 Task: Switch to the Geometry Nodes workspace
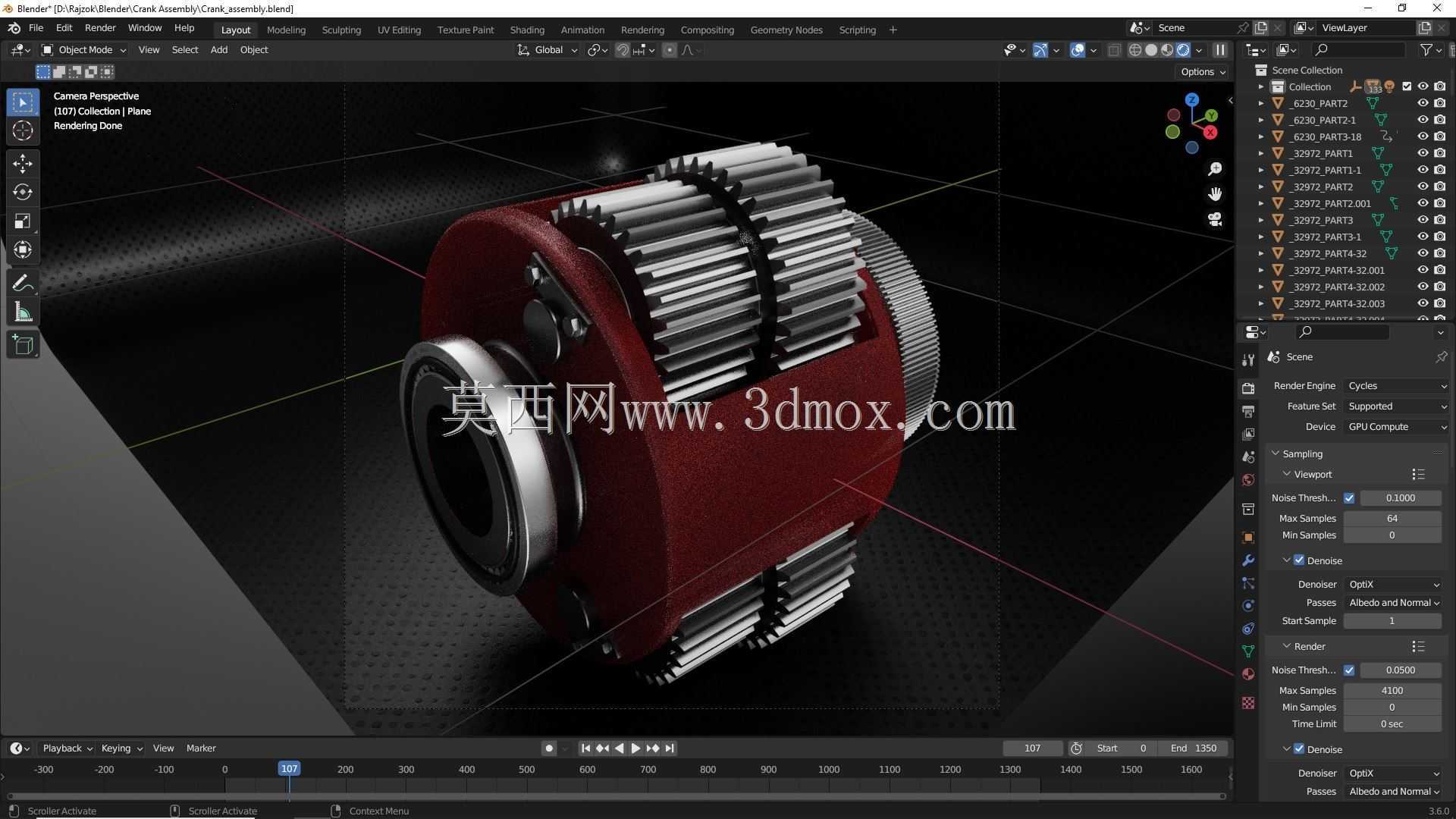(x=786, y=30)
